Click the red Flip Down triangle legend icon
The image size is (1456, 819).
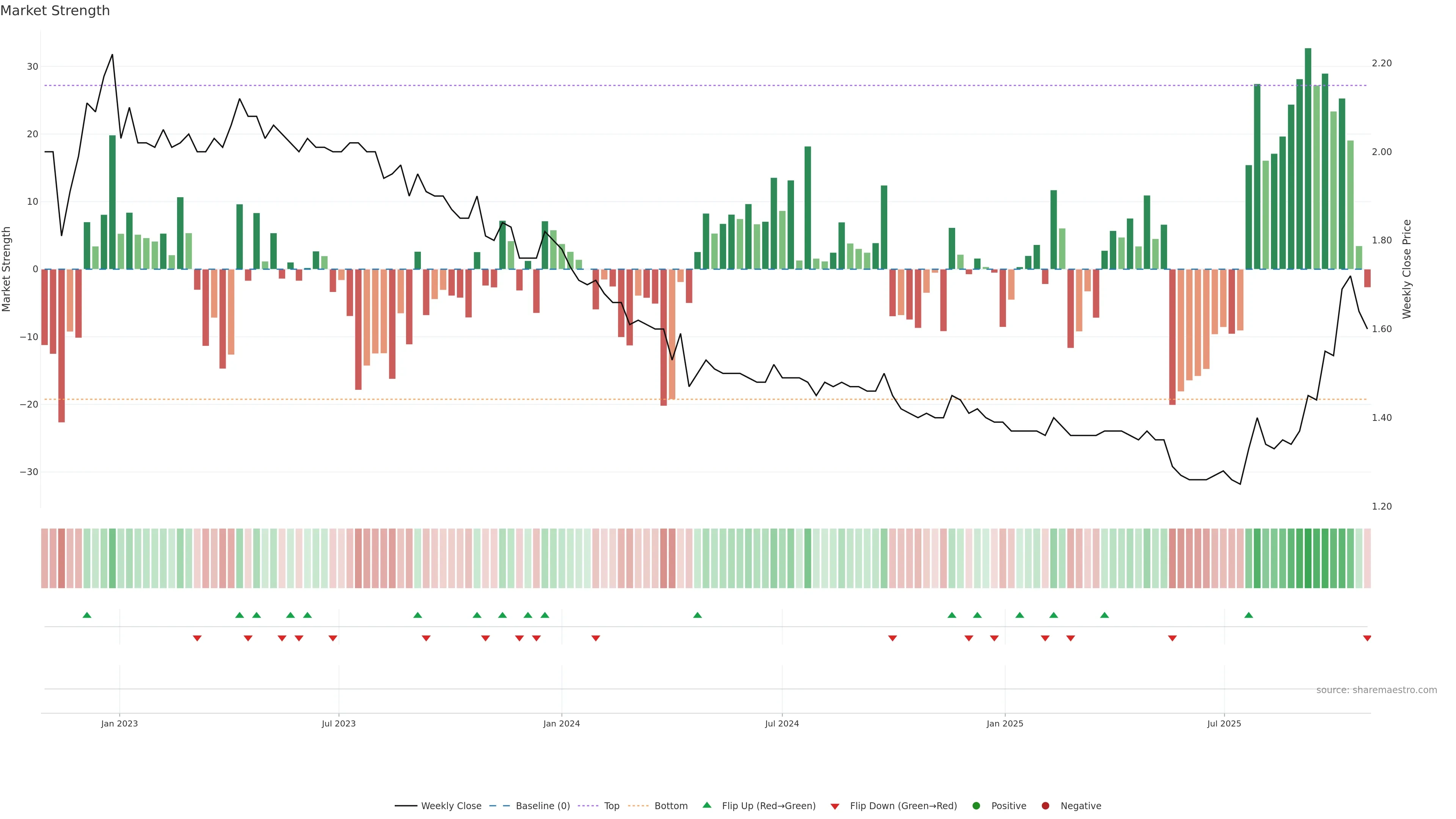(835, 806)
